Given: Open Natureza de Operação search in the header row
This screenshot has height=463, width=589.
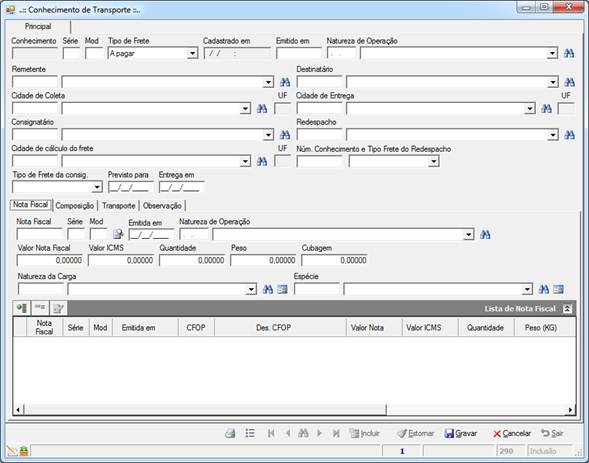Looking at the screenshot, I should click(x=569, y=53).
